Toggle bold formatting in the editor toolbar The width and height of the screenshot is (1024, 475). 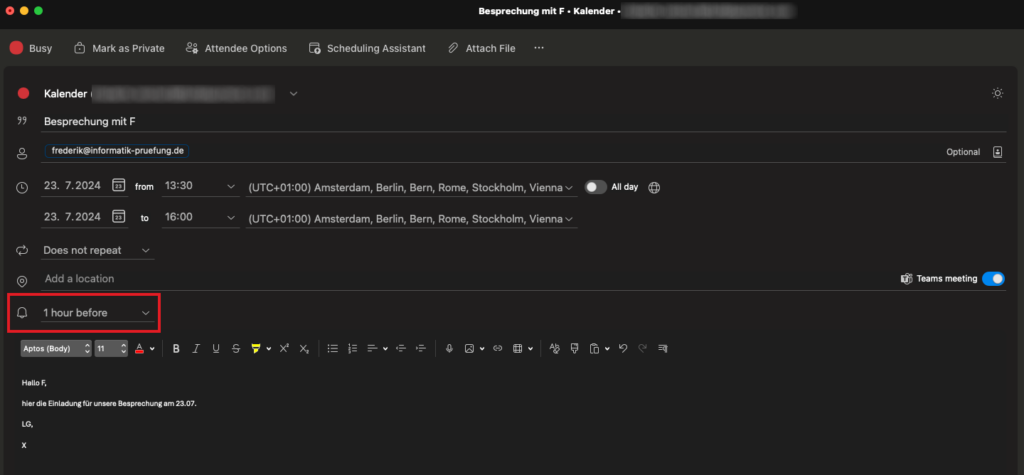coord(176,348)
